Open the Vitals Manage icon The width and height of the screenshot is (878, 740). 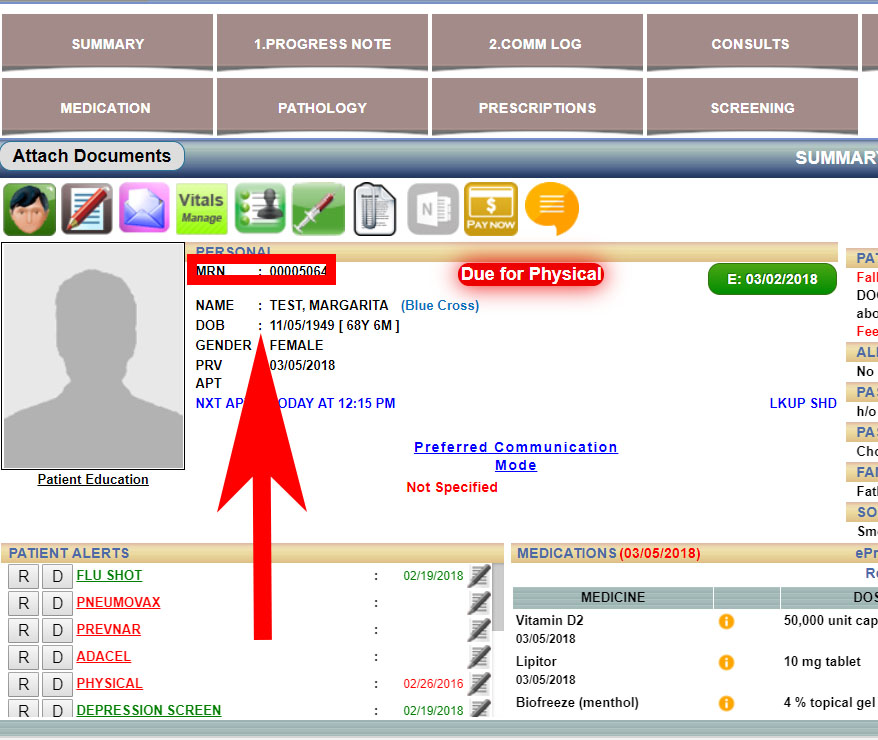(x=202, y=209)
